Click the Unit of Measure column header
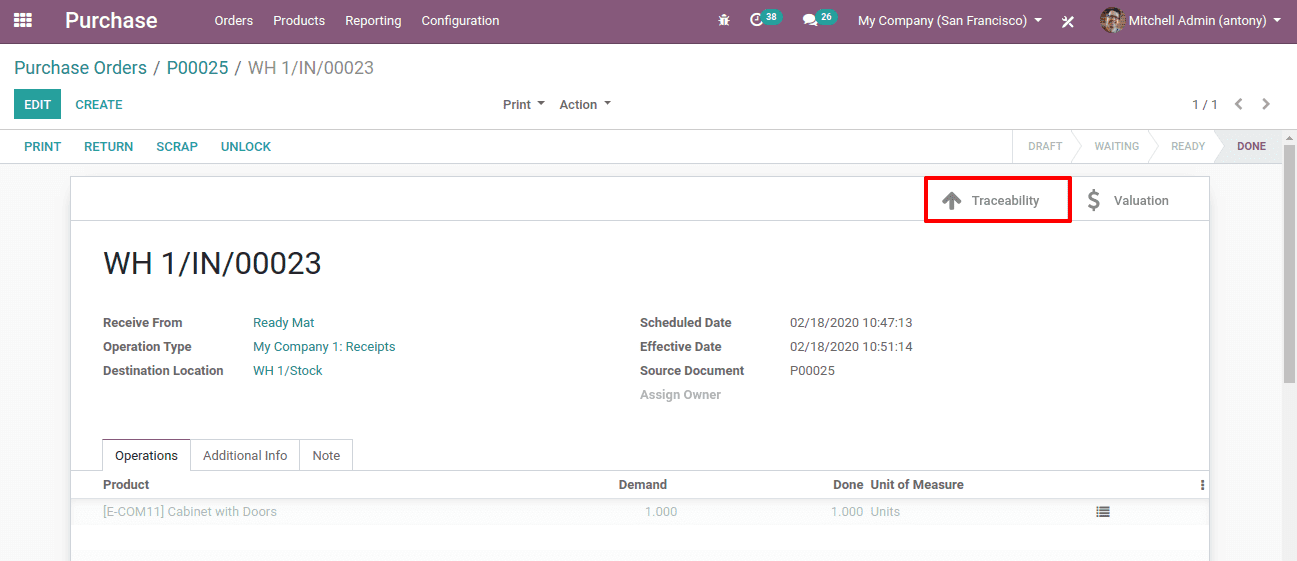The height and width of the screenshot is (561, 1297). [917, 485]
